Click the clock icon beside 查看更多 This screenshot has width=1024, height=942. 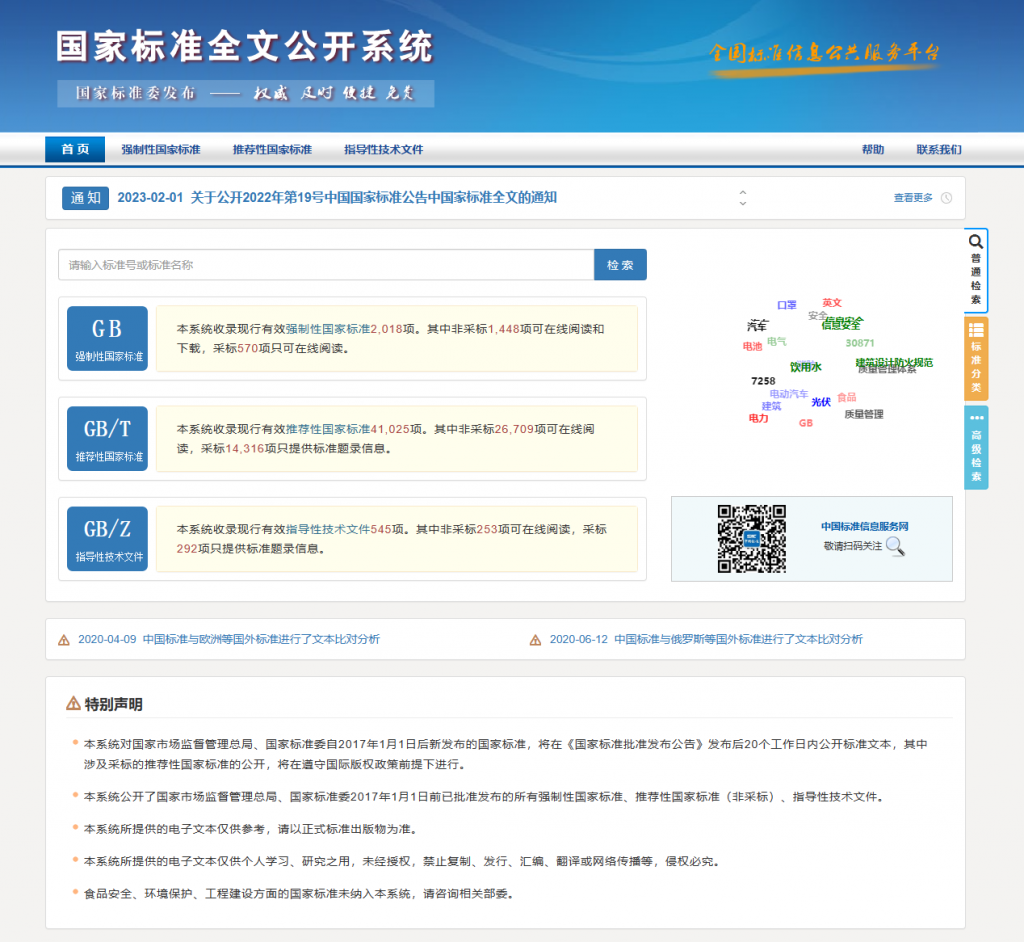tap(946, 198)
